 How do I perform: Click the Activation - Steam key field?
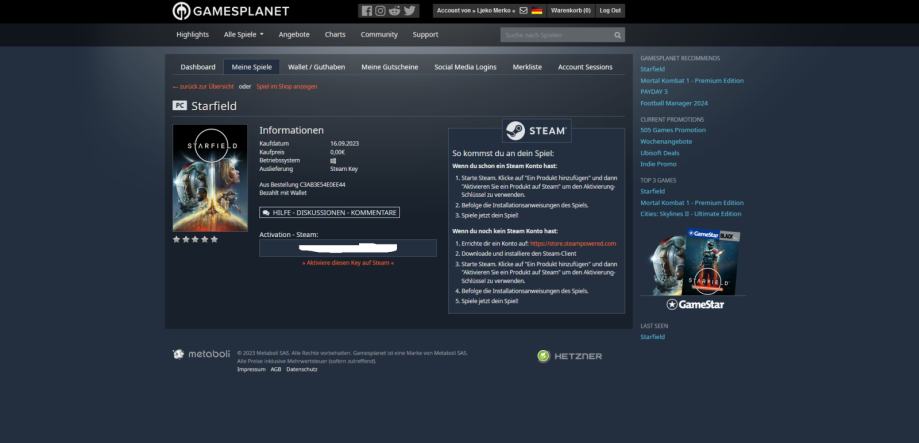348,248
